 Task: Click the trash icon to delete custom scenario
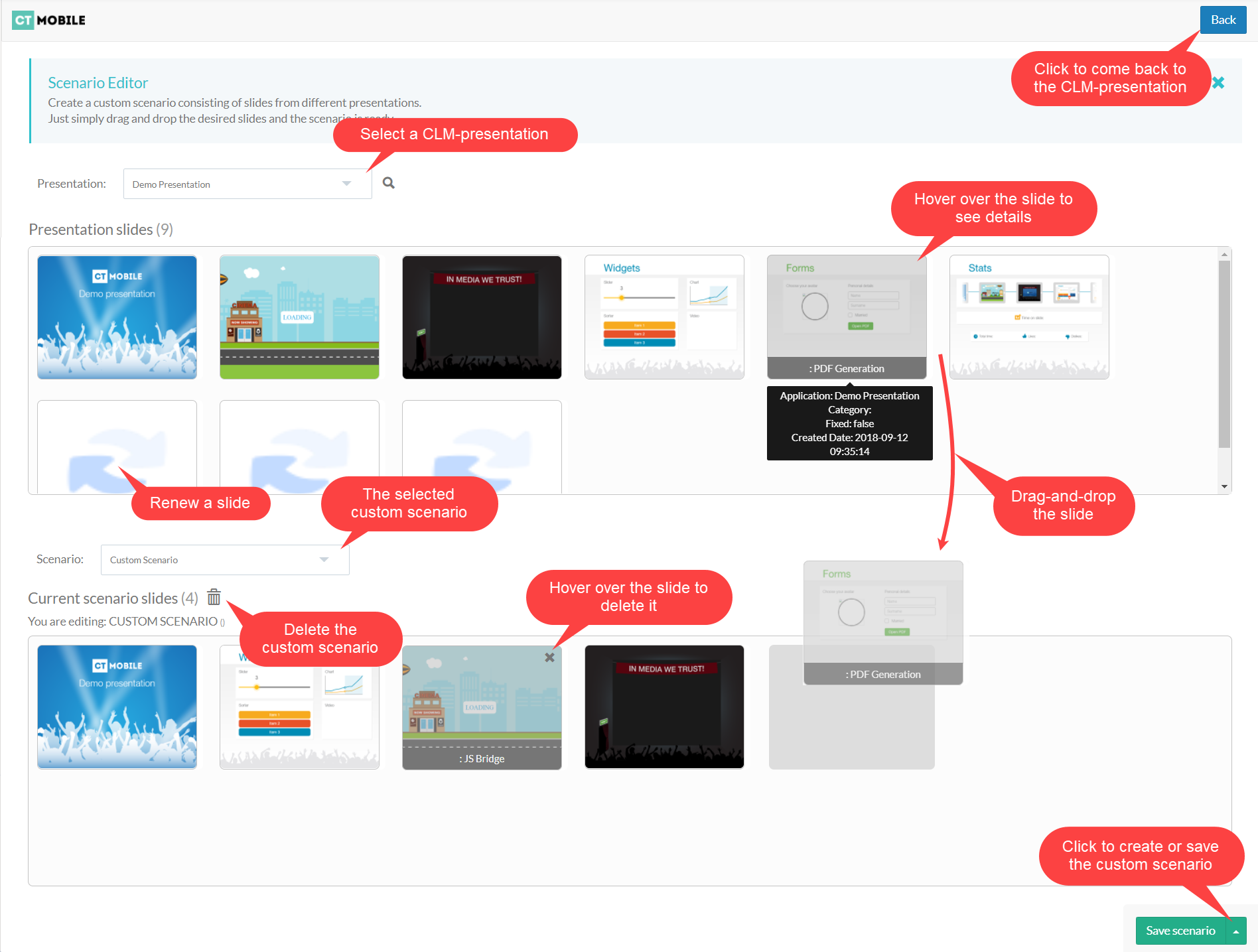click(214, 597)
